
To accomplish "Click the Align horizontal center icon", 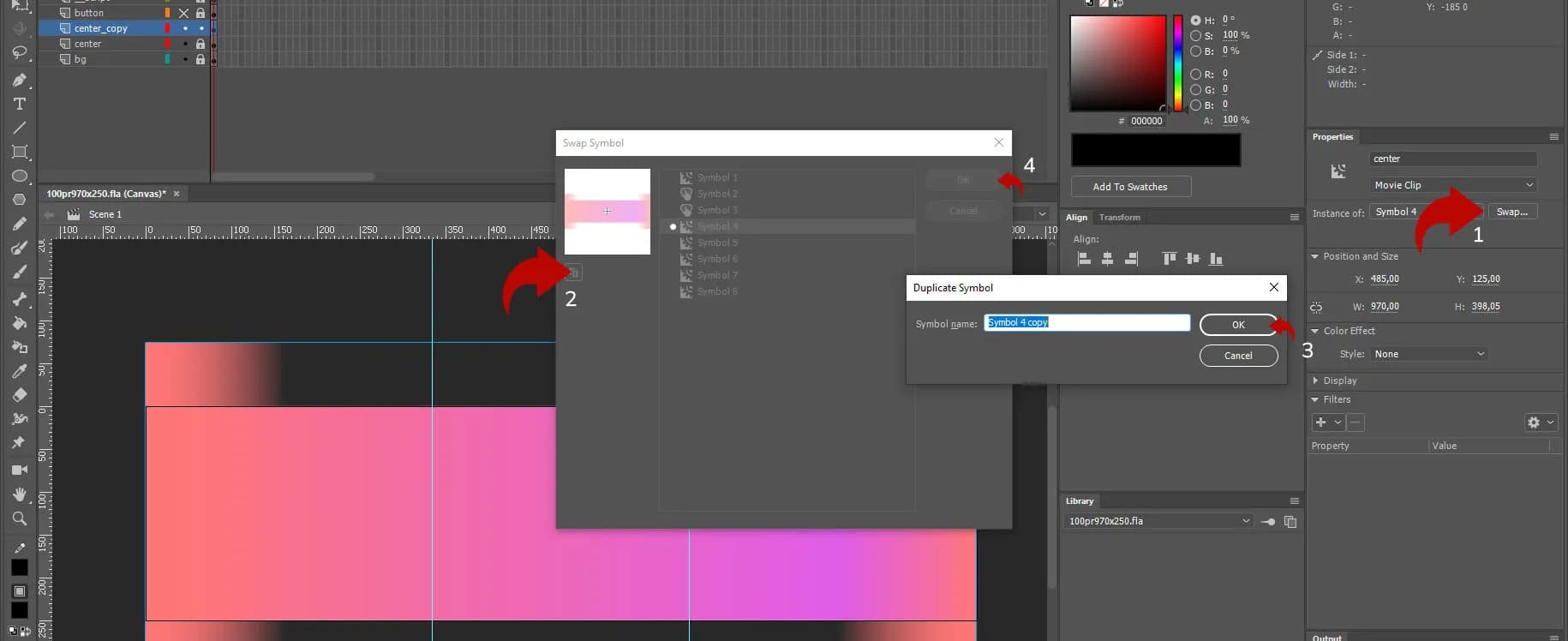I will 1107,259.
